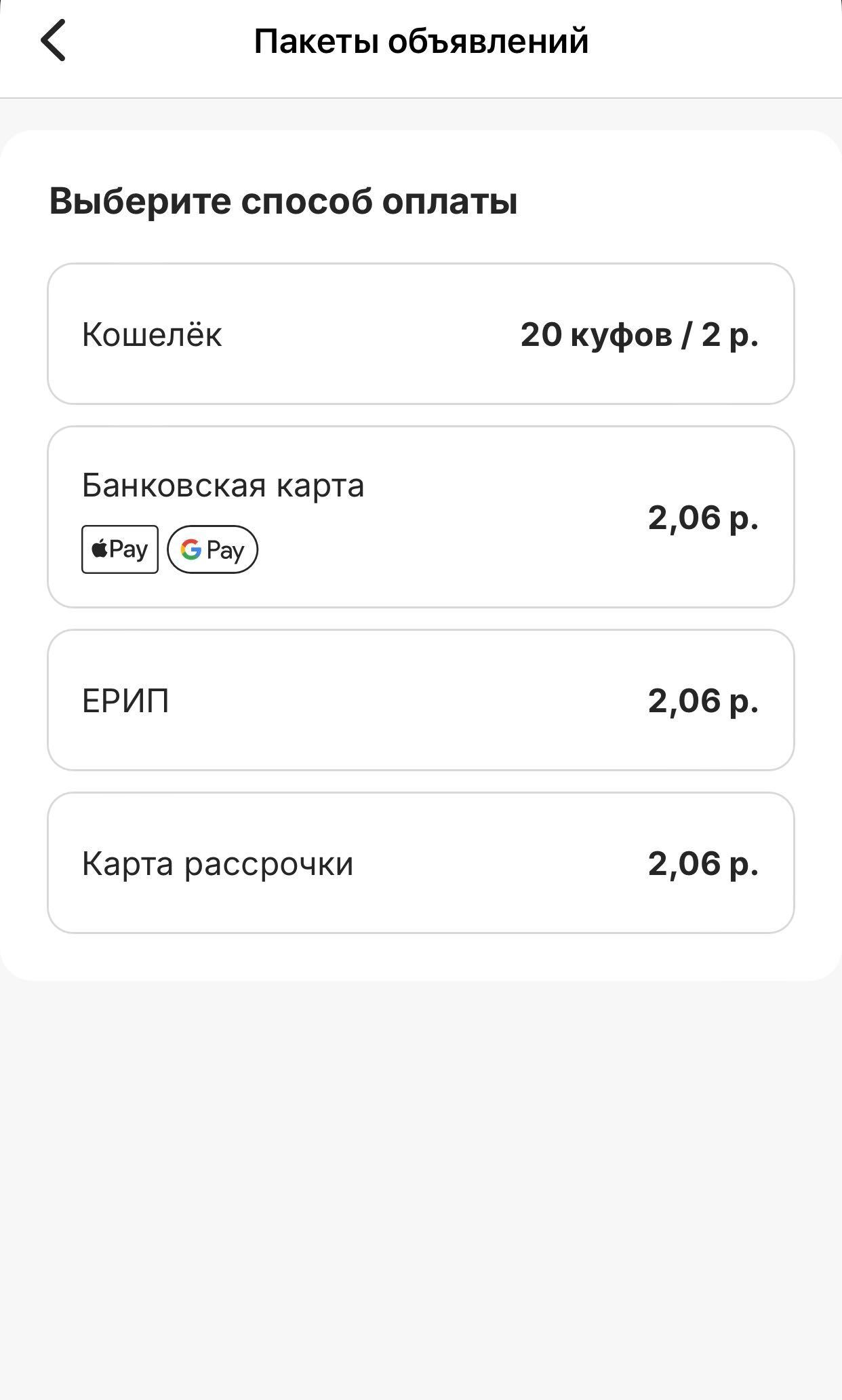Choose Банковская карта payment method
The height and width of the screenshot is (1400, 842).
tap(421, 517)
